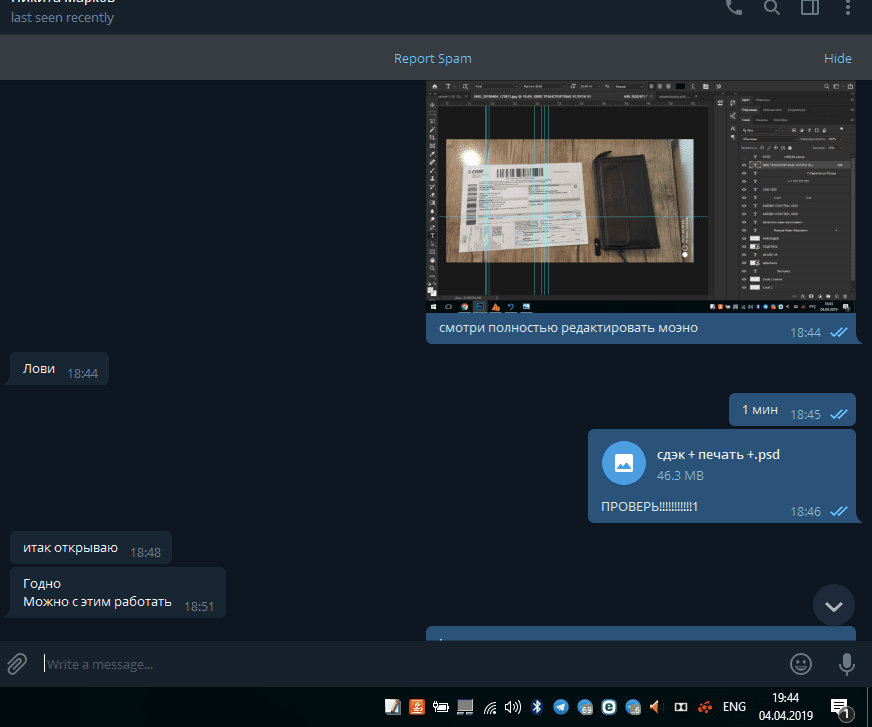Open the volume speaker control in tray
Screen dimensions: 872x727
513,707
